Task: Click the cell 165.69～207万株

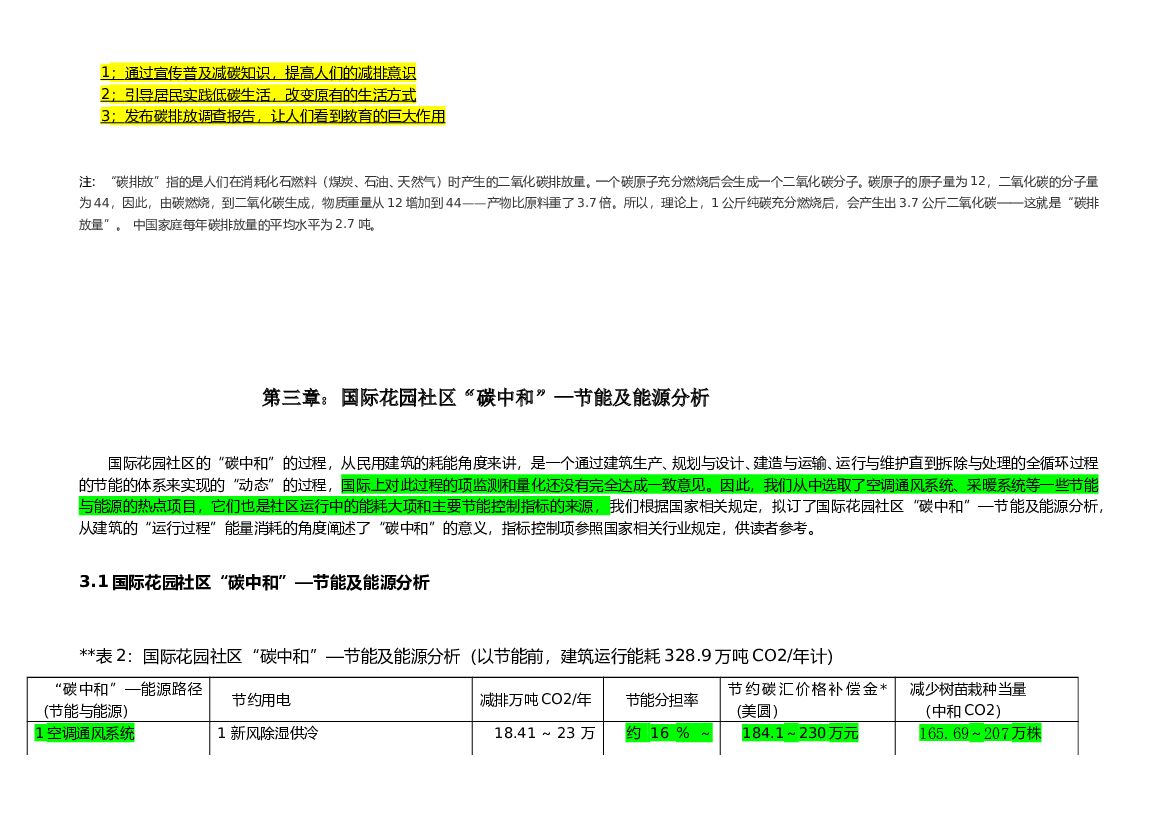Action: [979, 733]
